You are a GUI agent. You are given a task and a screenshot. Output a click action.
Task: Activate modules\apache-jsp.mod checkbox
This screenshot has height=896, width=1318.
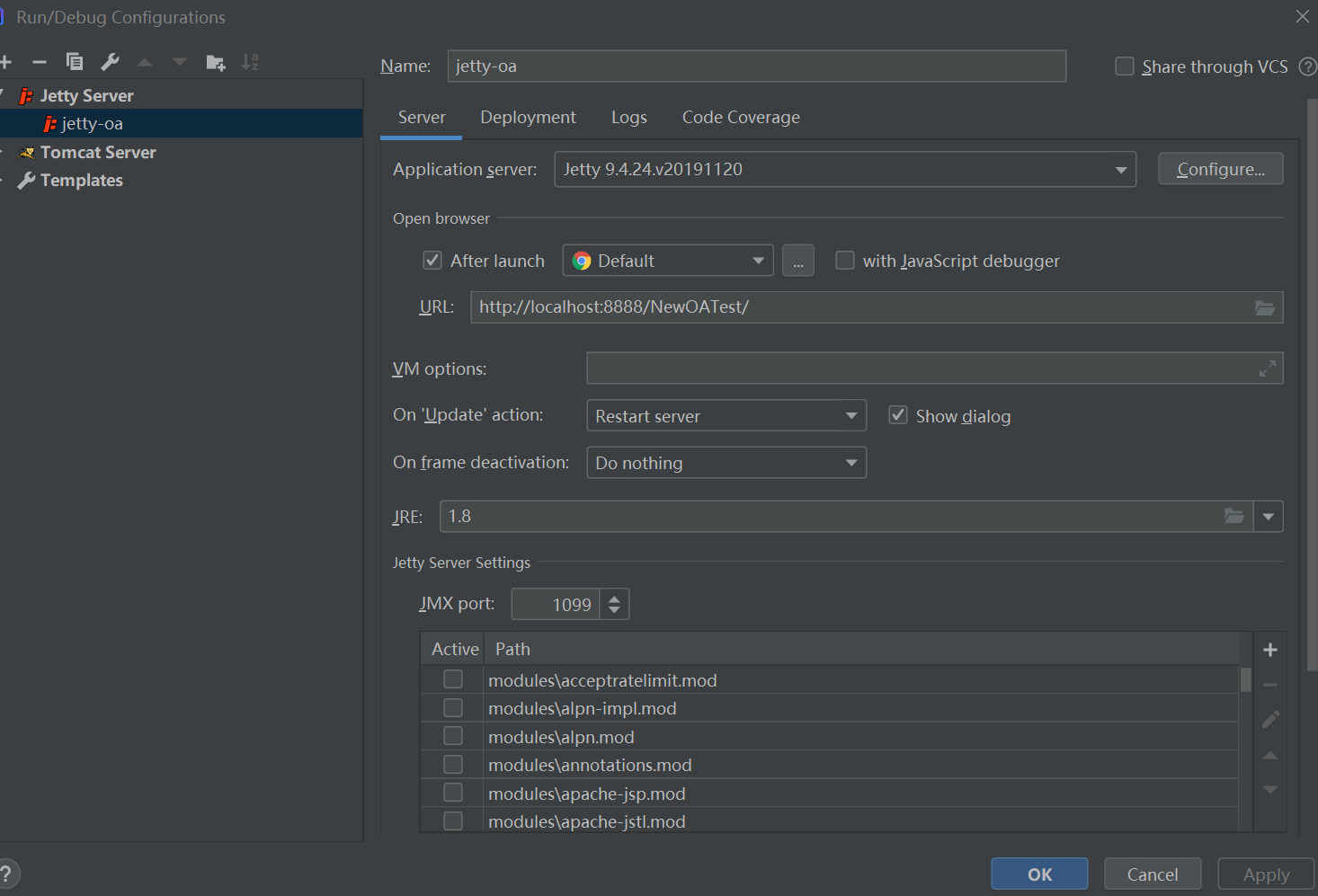[x=453, y=793]
